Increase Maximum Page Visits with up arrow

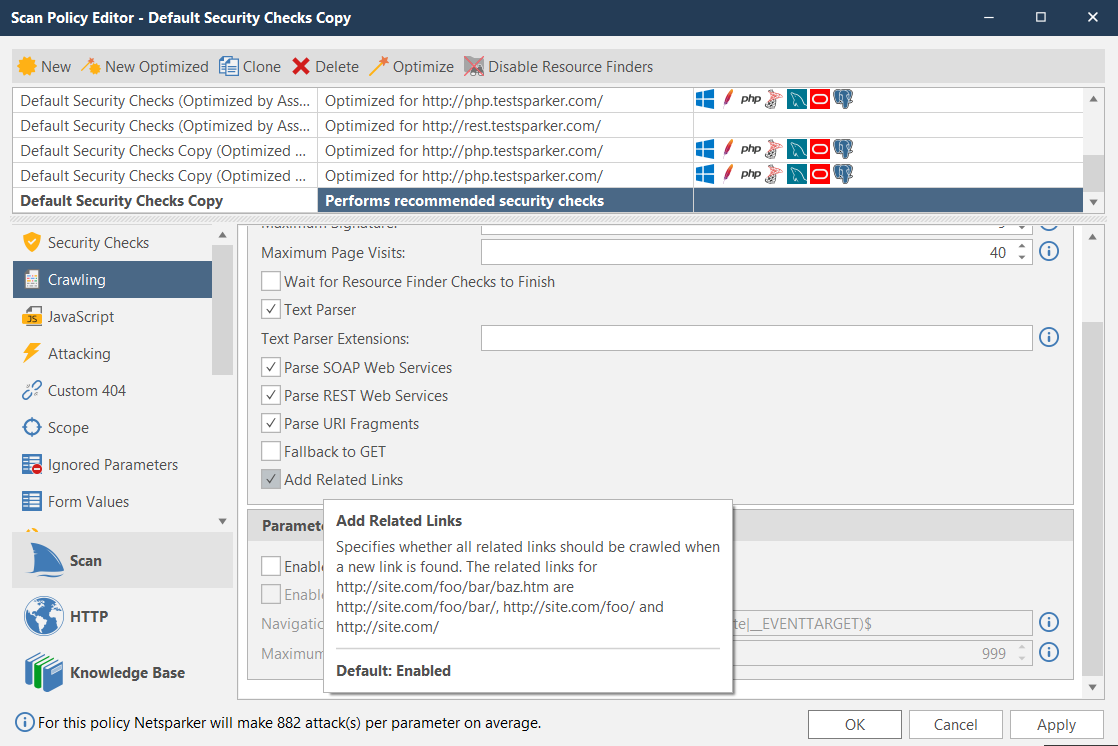[1021, 247]
